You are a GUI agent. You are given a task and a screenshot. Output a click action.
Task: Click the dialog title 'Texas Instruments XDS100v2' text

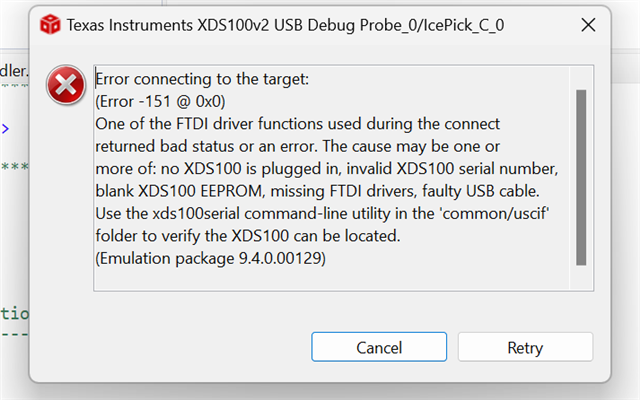168,25
